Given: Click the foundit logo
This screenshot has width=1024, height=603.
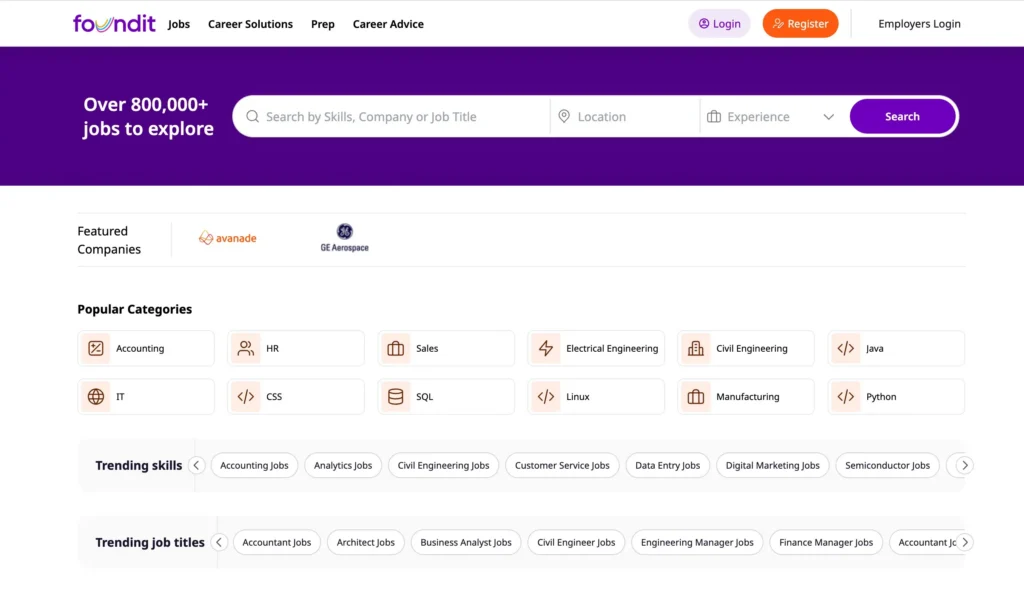Looking at the screenshot, I should click(114, 24).
